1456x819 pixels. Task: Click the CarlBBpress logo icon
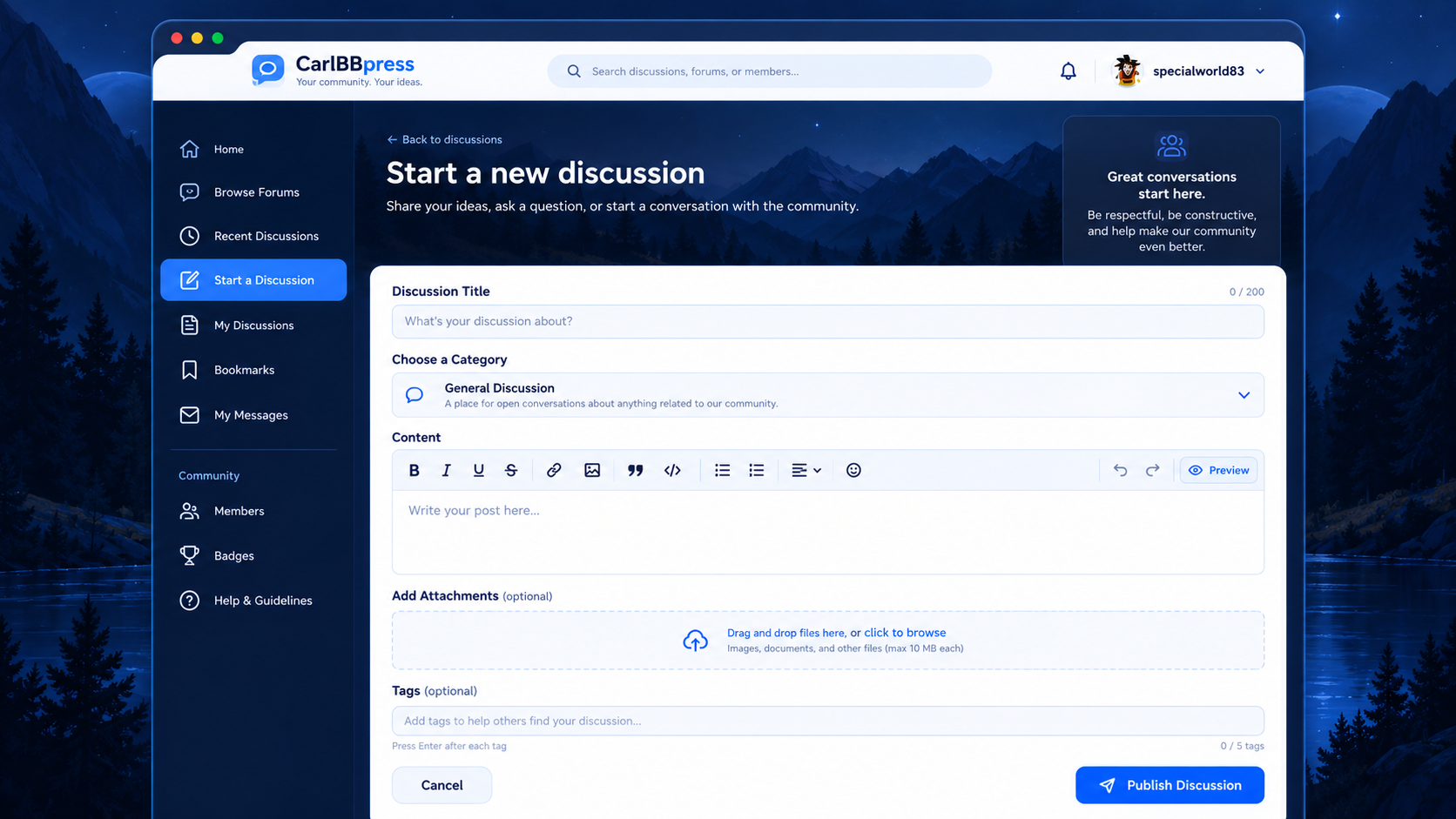click(x=268, y=70)
